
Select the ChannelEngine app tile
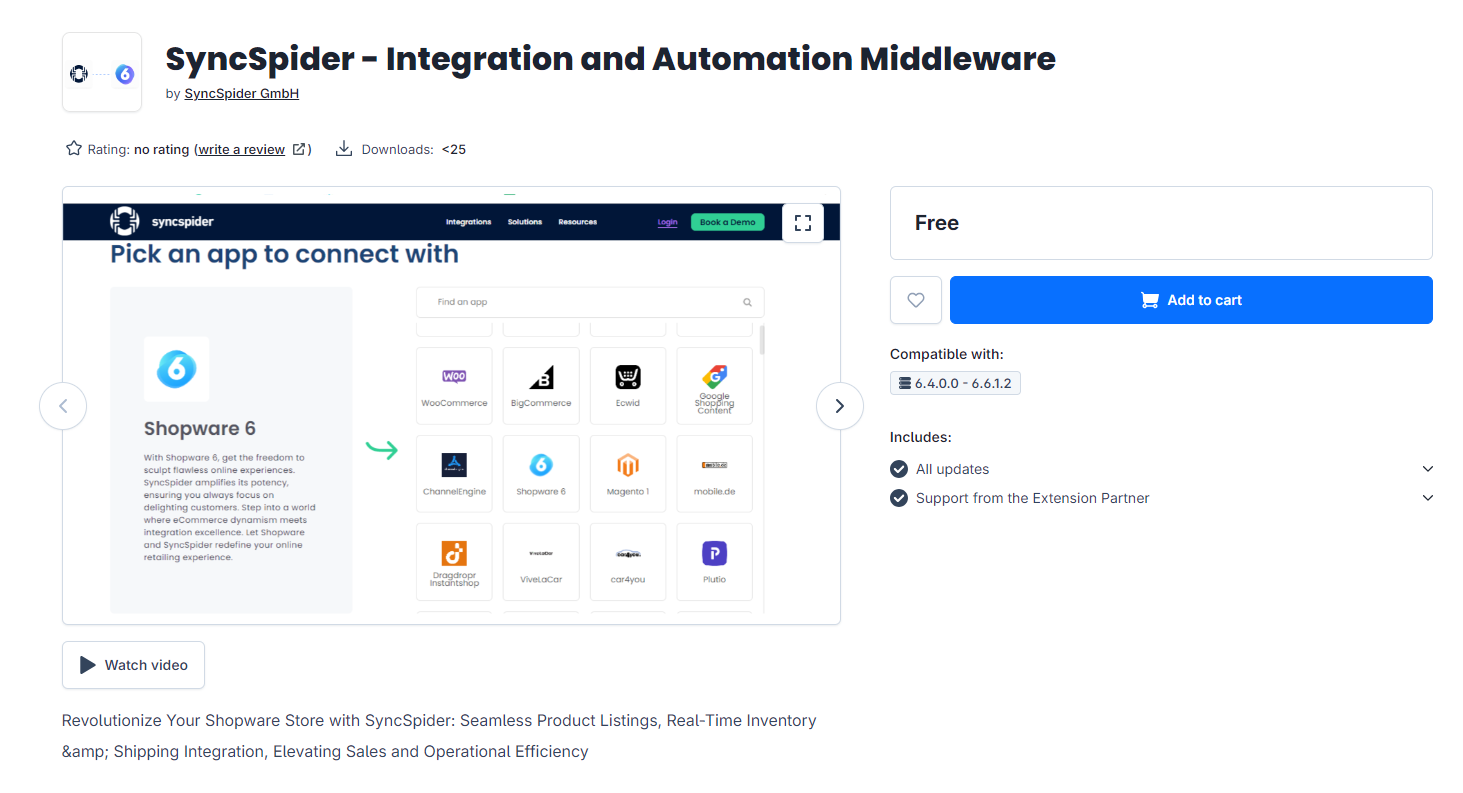pyautogui.click(x=454, y=474)
